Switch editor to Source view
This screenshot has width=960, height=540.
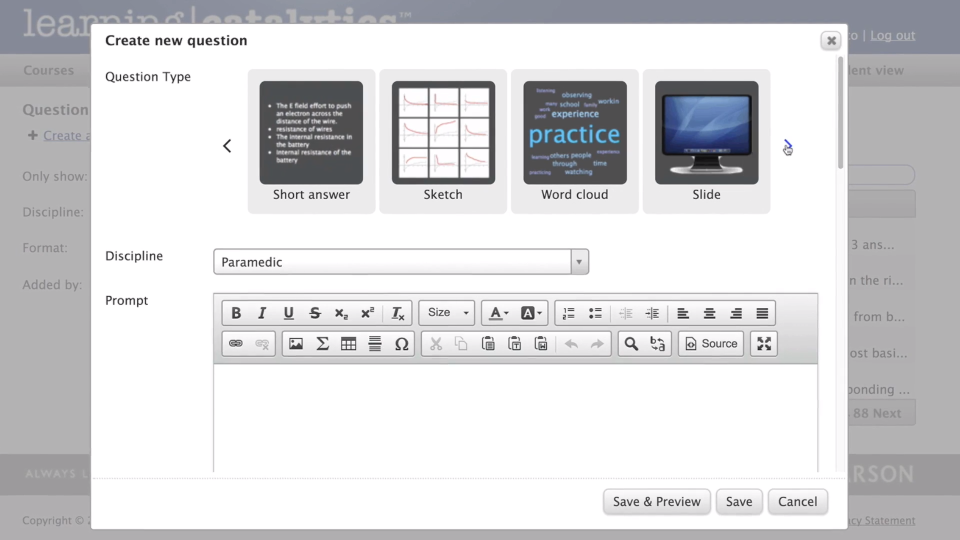711,343
